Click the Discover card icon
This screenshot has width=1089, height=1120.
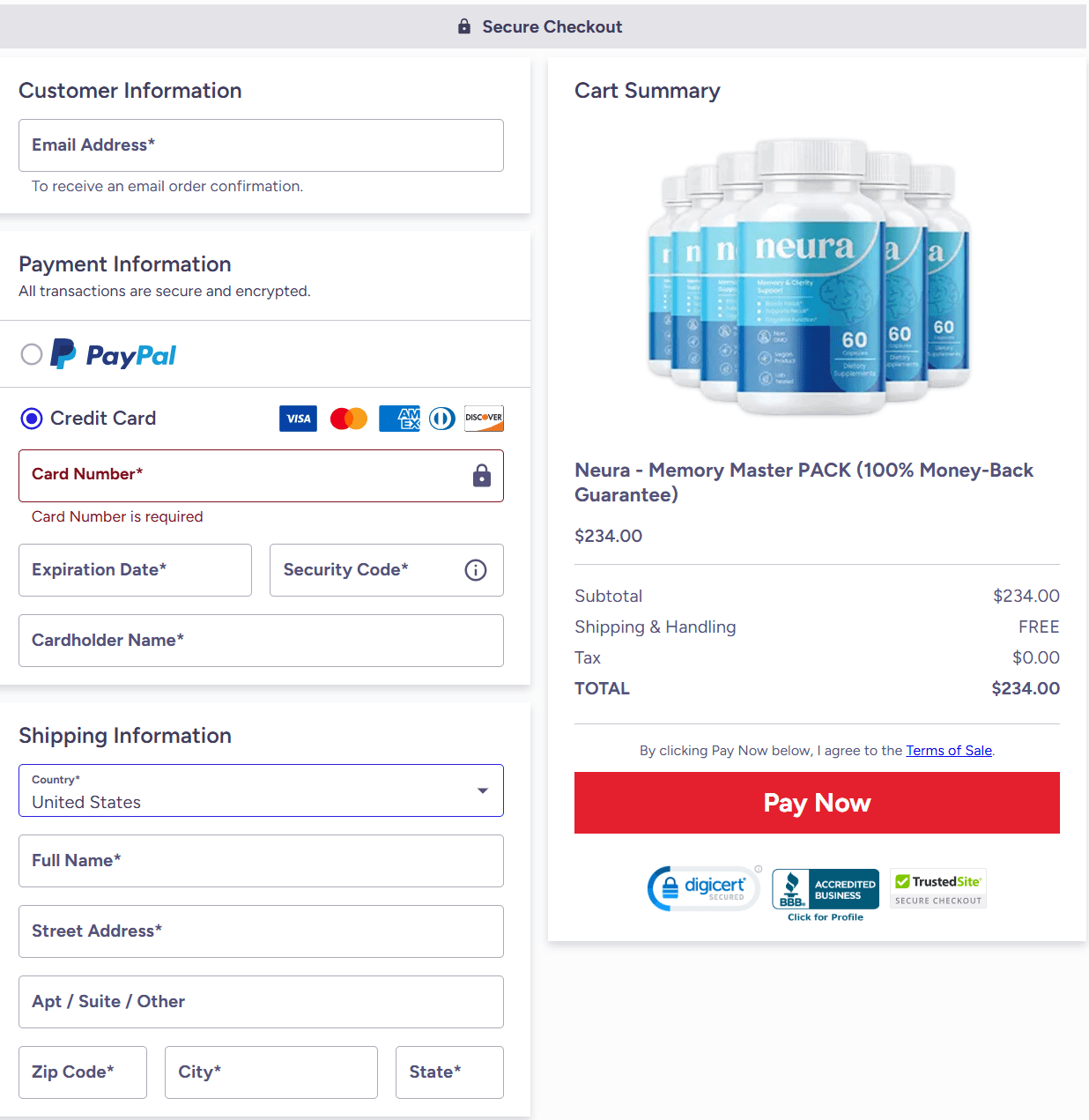tap(484, 418)
